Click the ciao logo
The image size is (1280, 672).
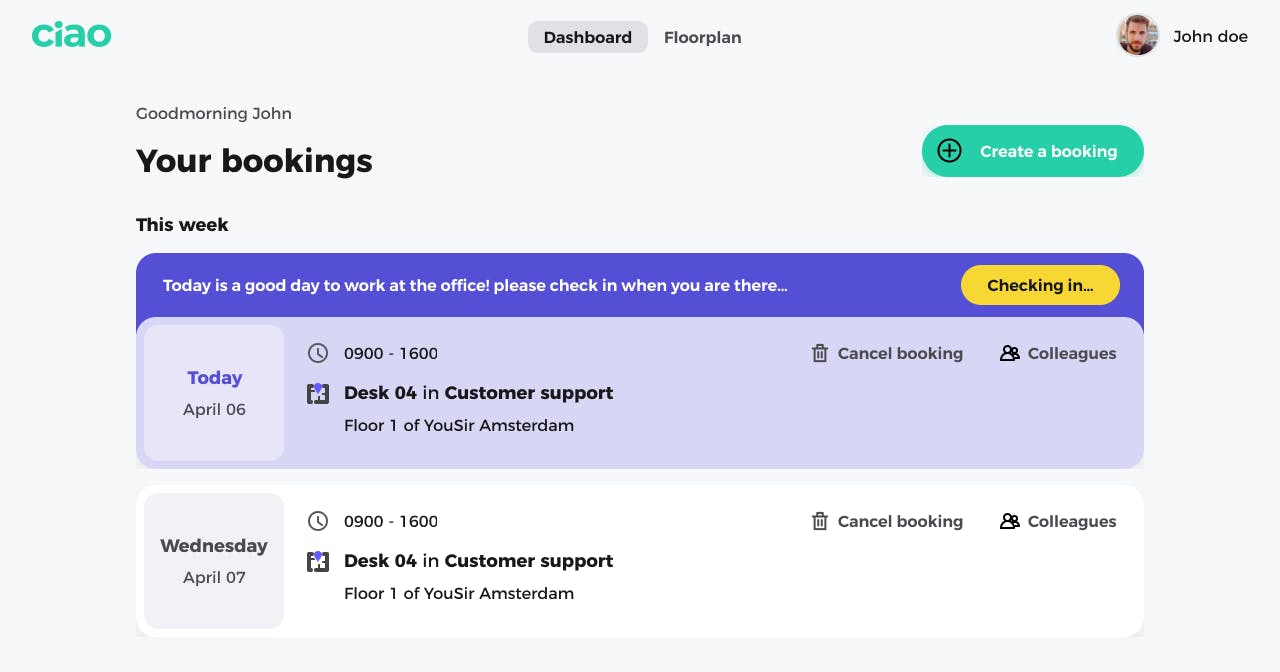[71, 36]
